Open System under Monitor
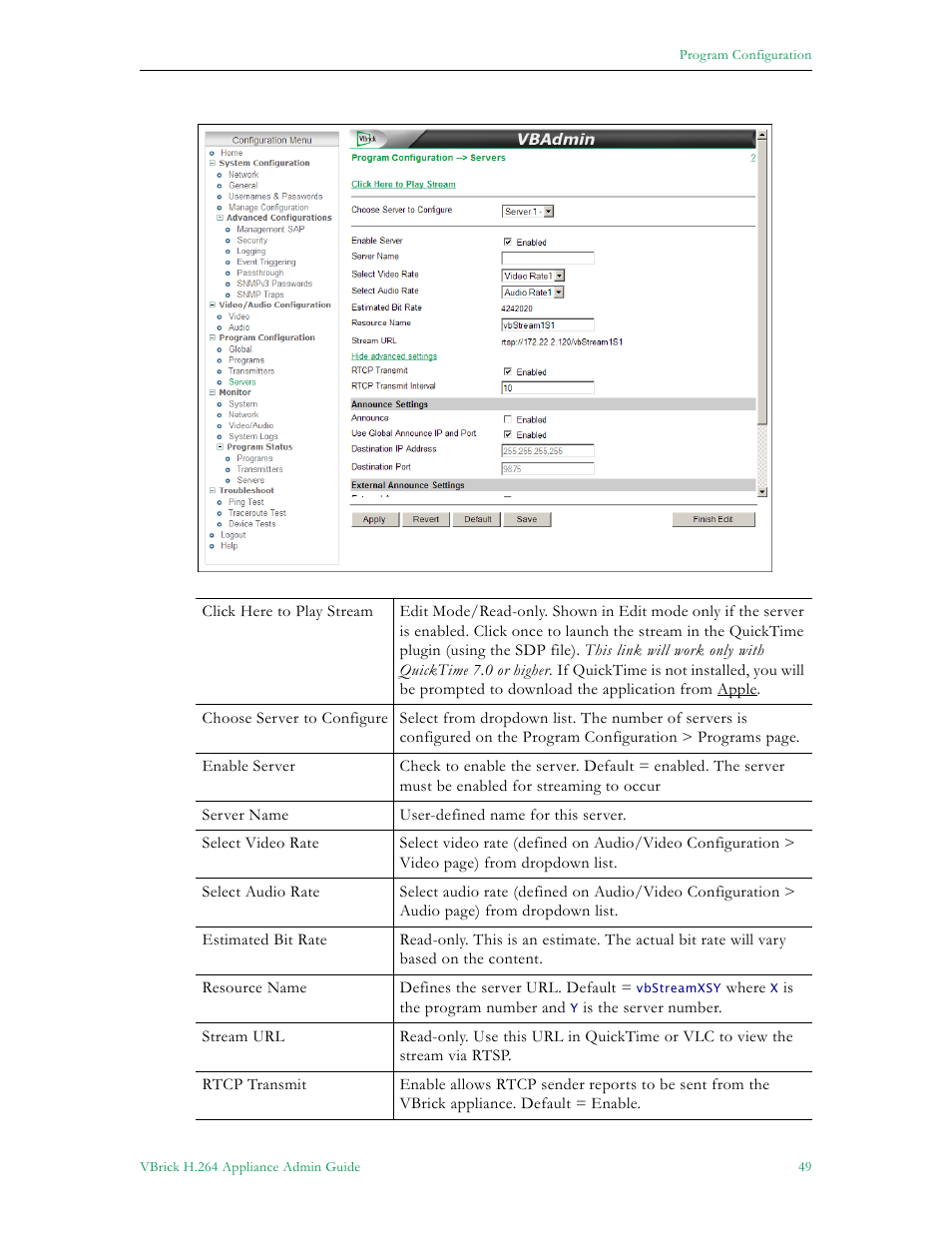Screen dimensions: 952x1233 pyautogui.click(x=242, y=404)
